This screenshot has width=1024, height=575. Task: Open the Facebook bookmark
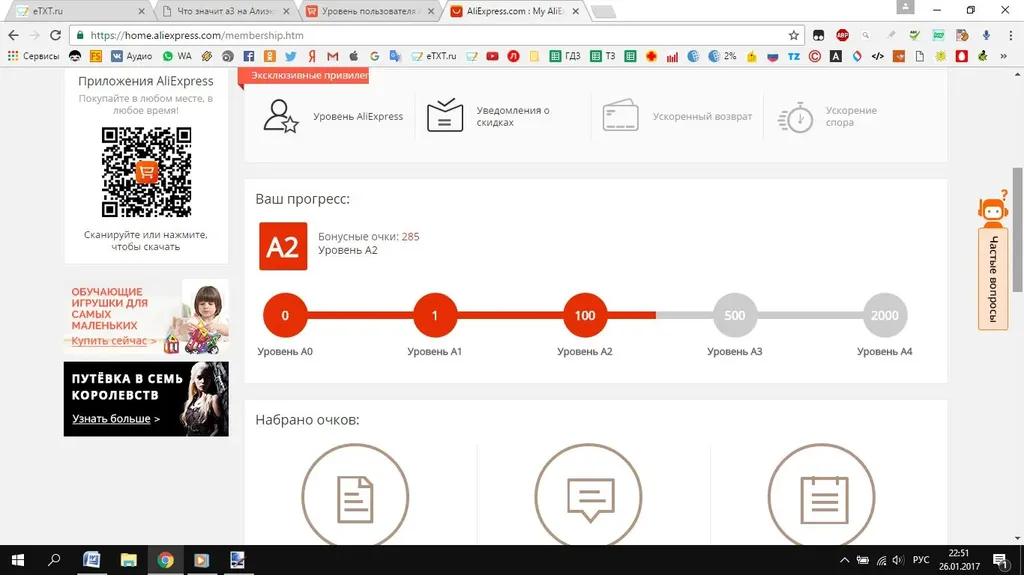249,56
